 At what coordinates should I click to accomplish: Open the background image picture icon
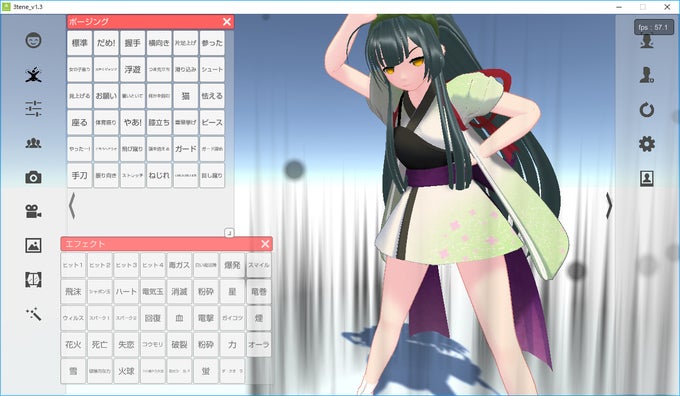[x=33, y=245]
